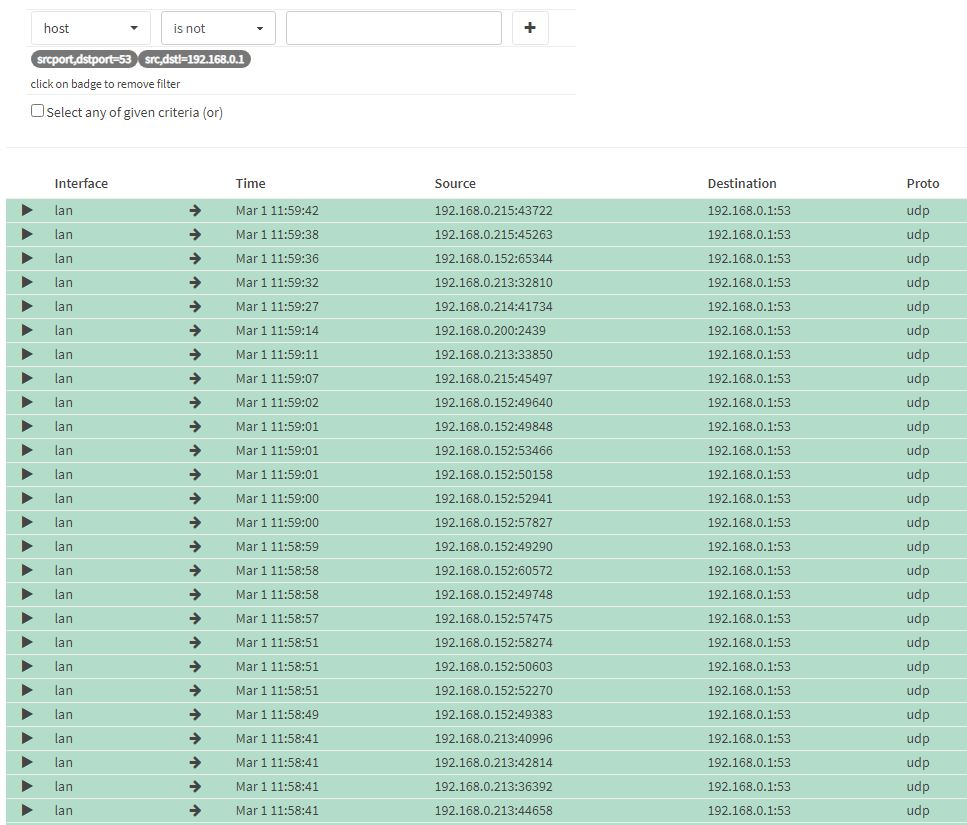Viewport: 967px width, 825px height.
Task: Click the empty filter value input field
Action: [393, 28]
